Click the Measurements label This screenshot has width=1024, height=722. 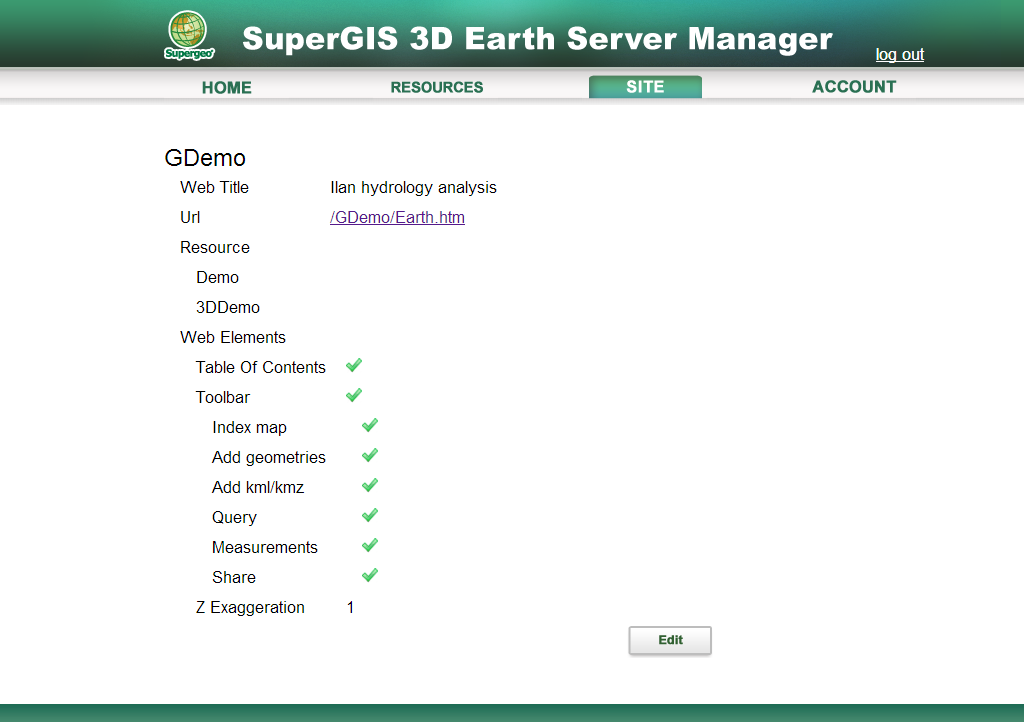[264, 548]
